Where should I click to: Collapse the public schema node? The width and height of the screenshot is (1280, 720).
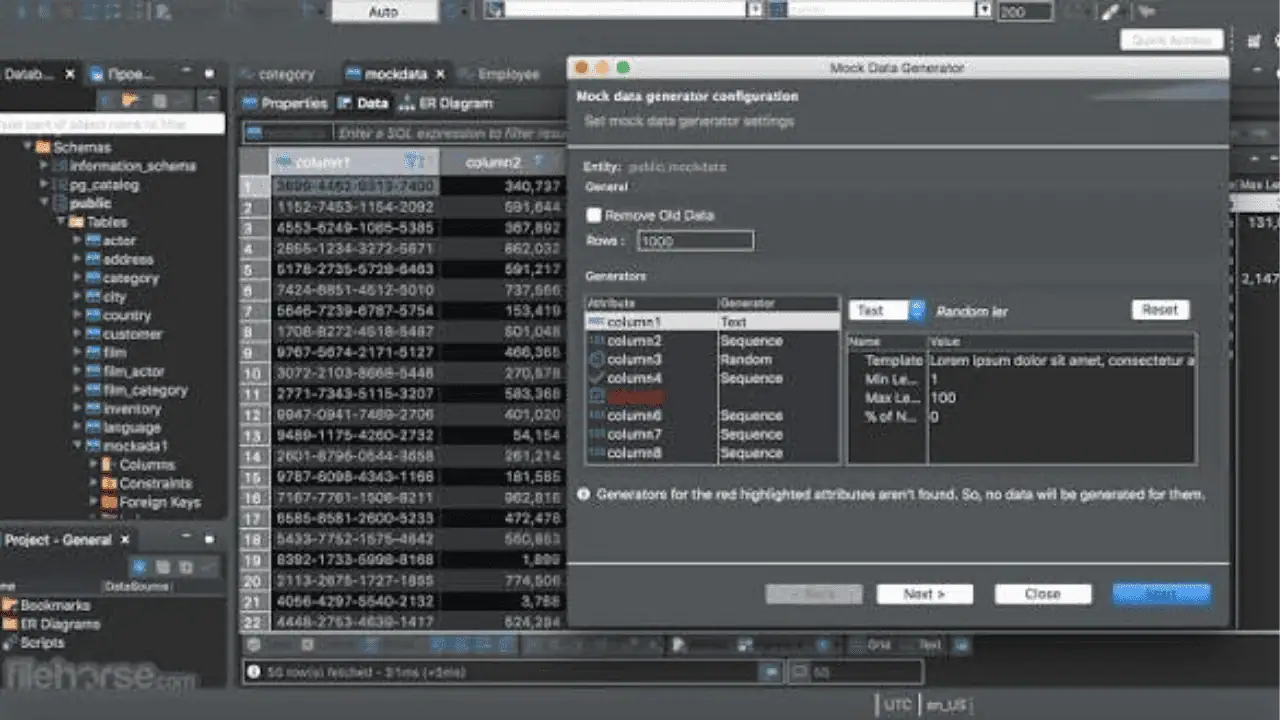coord(44,203)
